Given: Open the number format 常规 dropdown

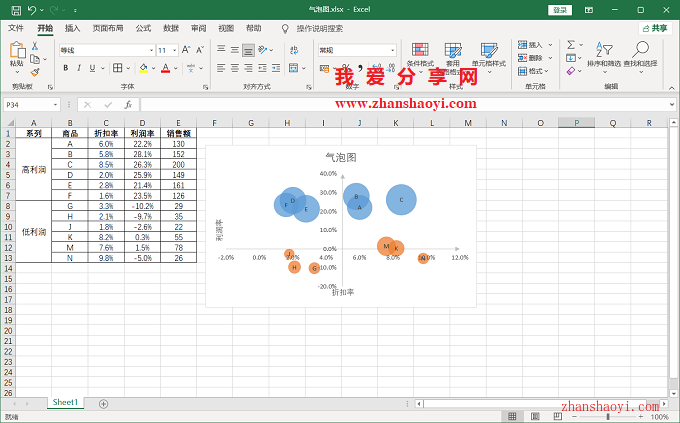Looking at the screenshot, I should tap(392, 50).
